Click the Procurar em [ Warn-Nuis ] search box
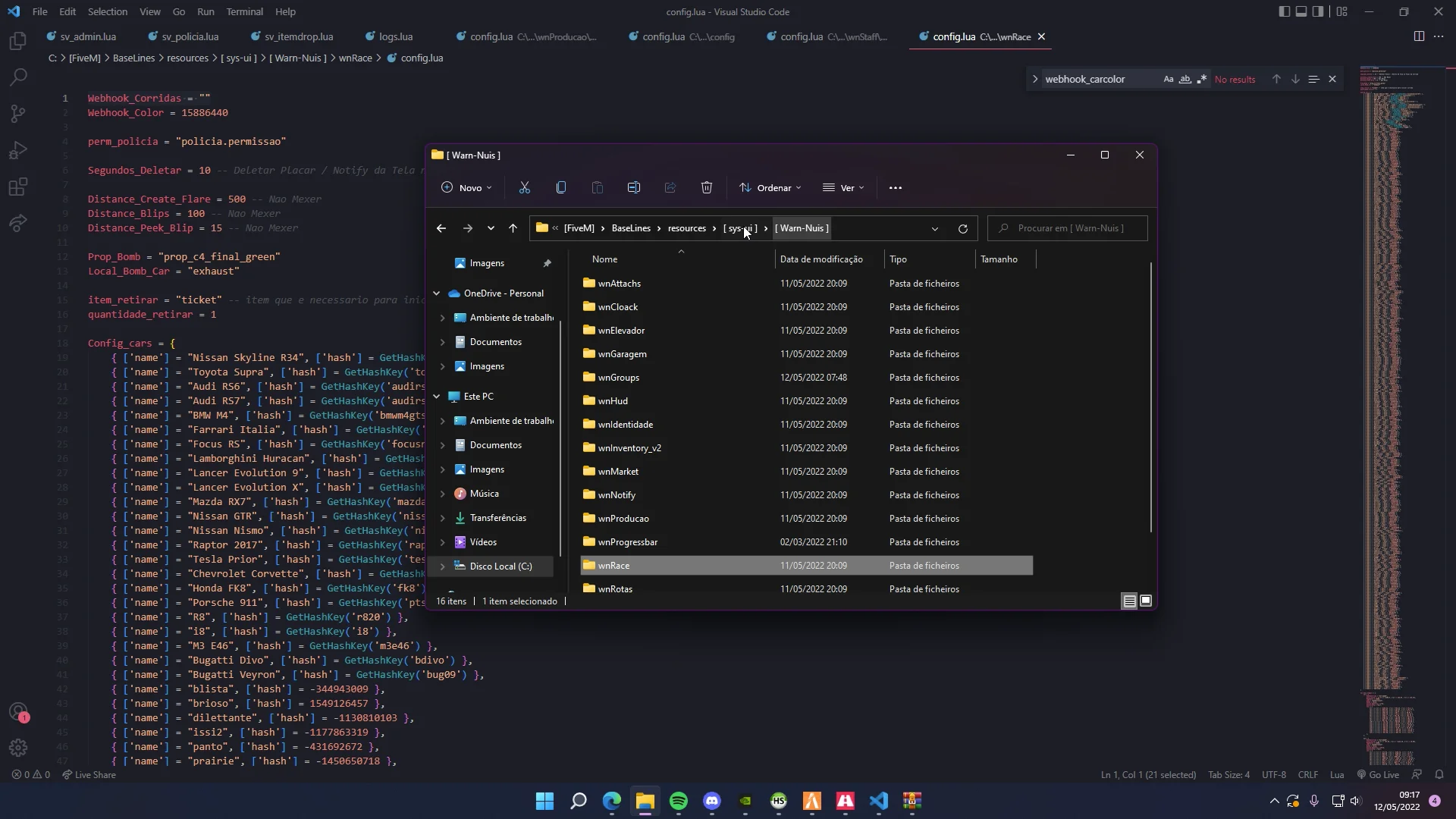The image size is (1456, 819). tap(1067, 228)
